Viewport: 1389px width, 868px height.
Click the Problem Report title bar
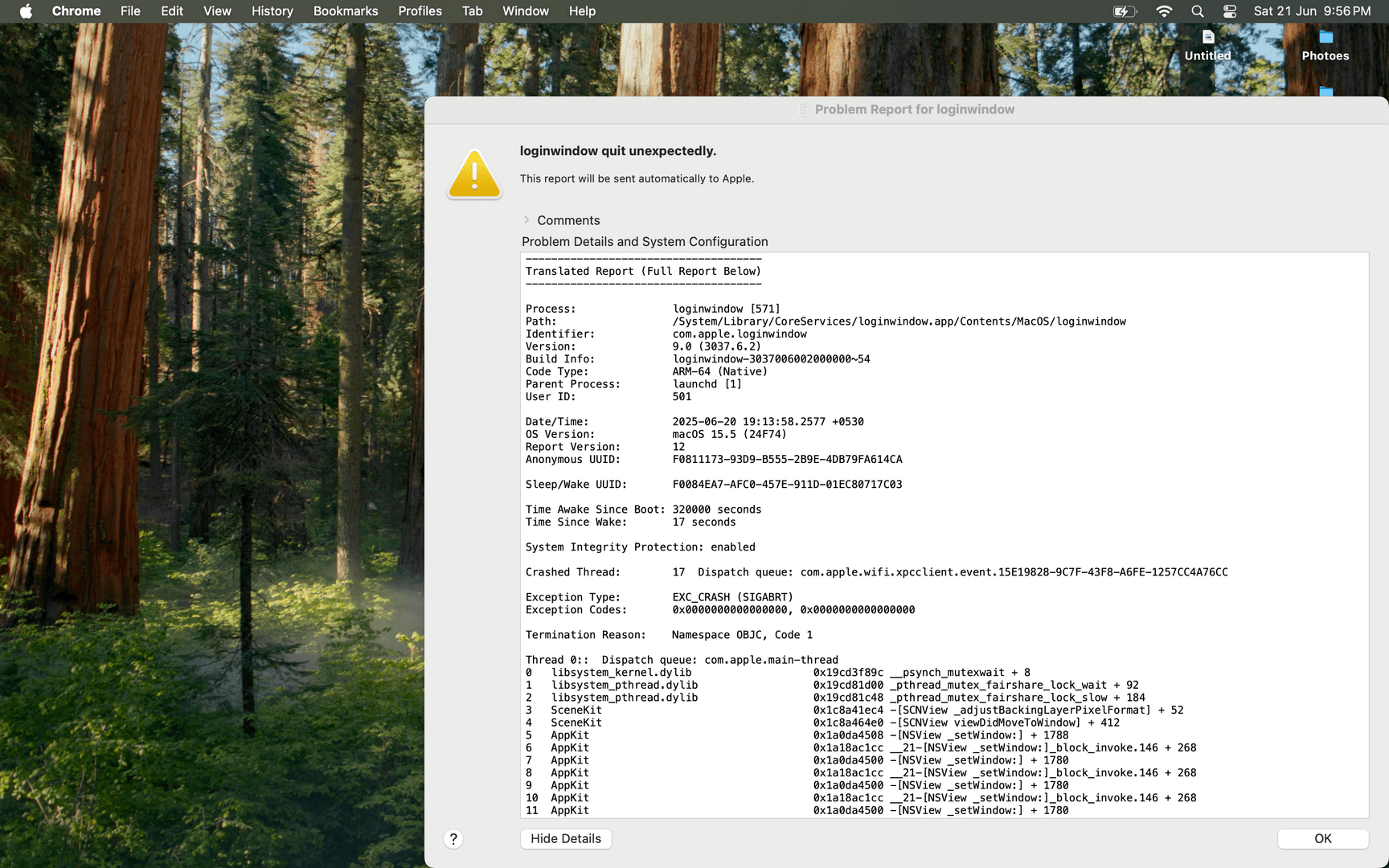point(907,109)
